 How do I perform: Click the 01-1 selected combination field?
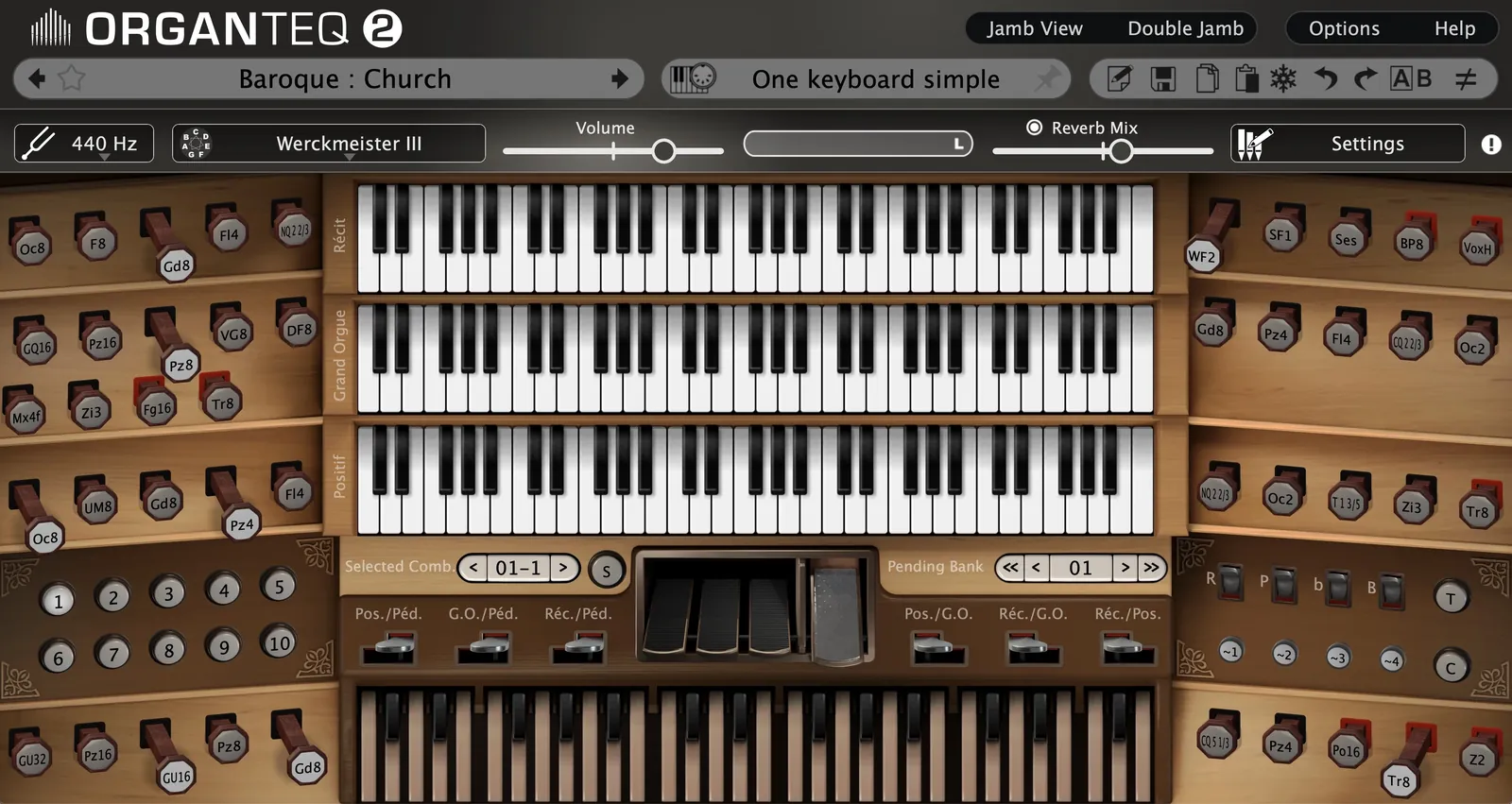coord(518,568)
